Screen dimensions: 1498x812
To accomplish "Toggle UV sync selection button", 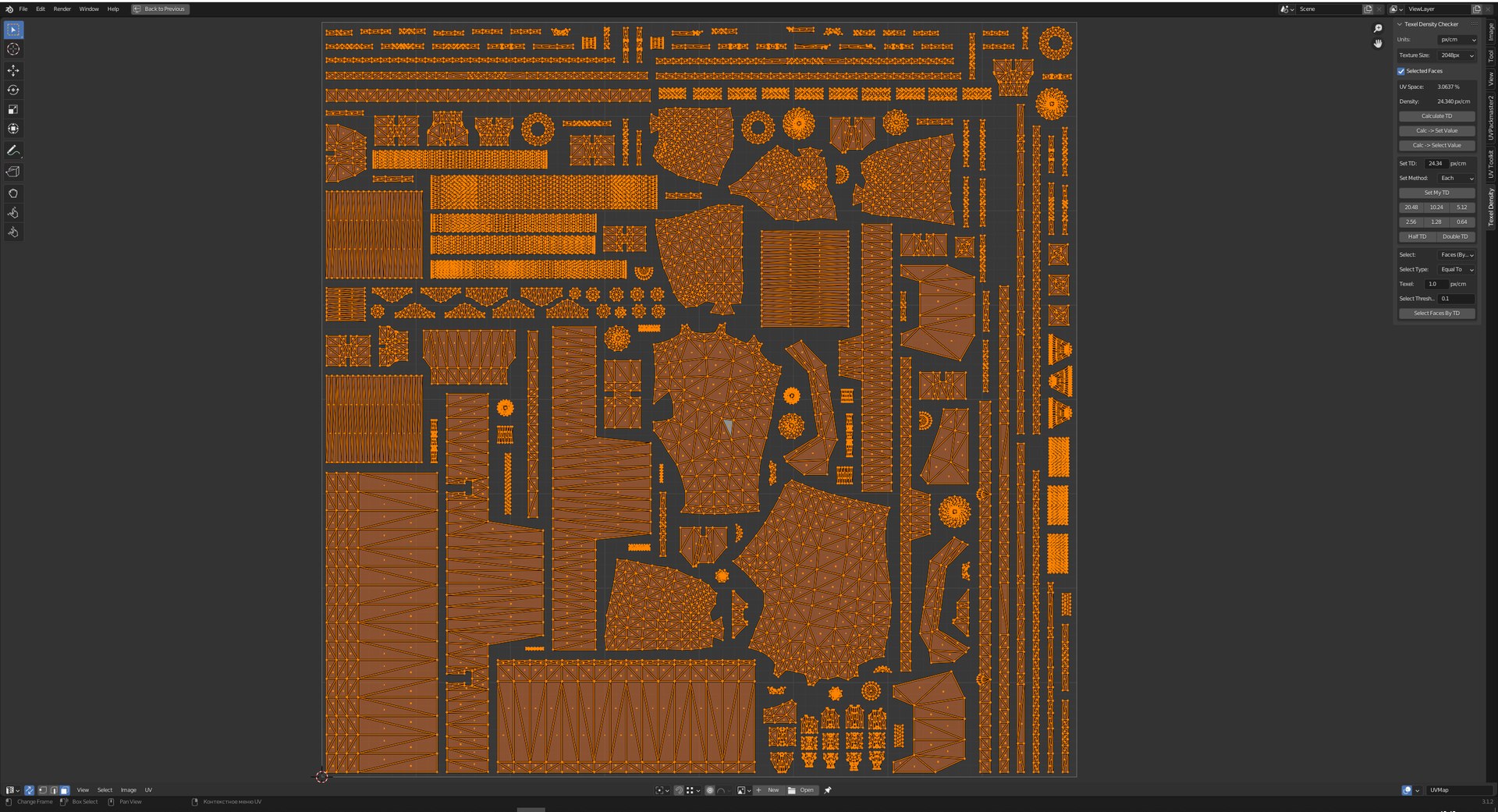I will coord(29,790).
